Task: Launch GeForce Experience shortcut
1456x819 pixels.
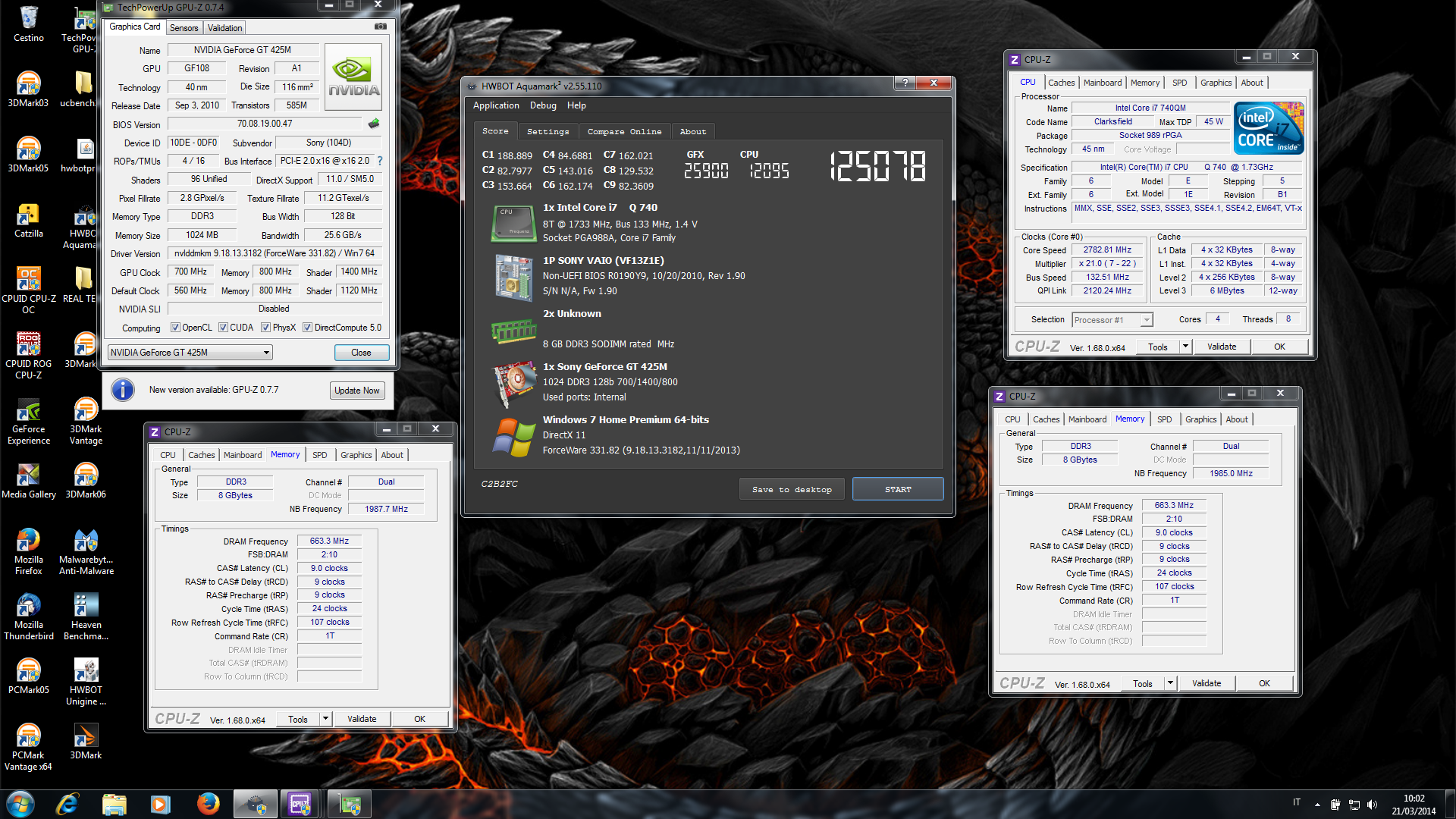Action: (28, 421)
